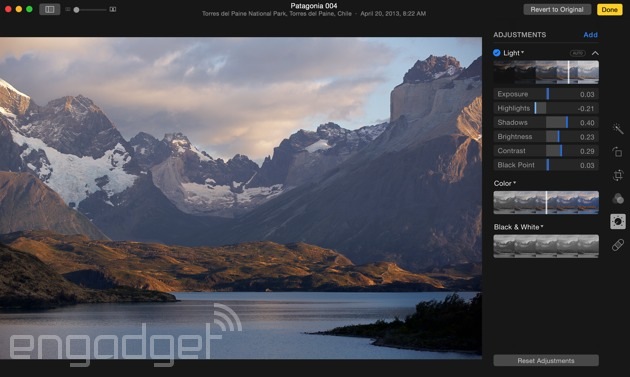Viewport: 630px width, 377px height.
Task: Toggle the Light Auto button
Action: pos(577,53)
